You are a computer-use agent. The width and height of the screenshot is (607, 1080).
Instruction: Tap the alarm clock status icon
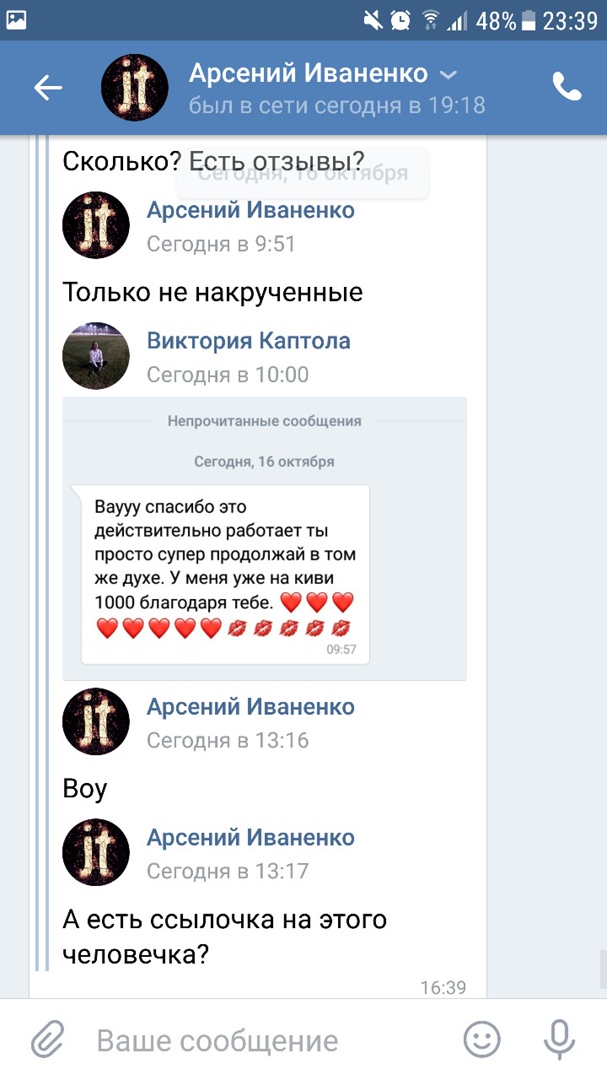[401, 20]
